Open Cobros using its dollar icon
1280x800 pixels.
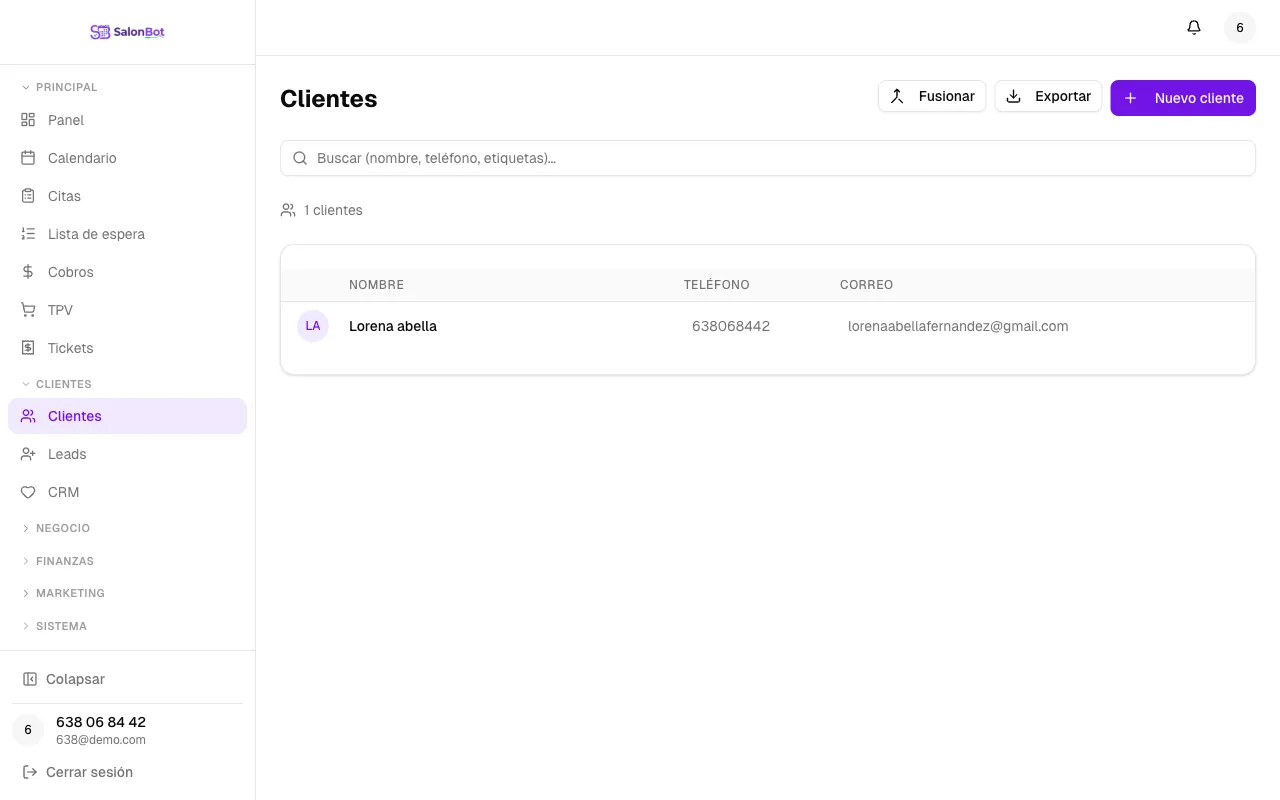pos(28,272)
